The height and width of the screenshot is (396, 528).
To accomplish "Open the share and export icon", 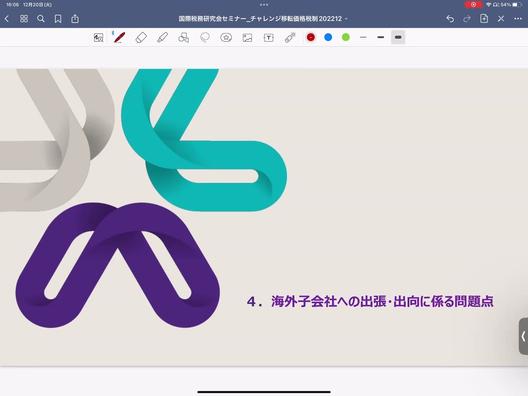I will tap(75, 19).
